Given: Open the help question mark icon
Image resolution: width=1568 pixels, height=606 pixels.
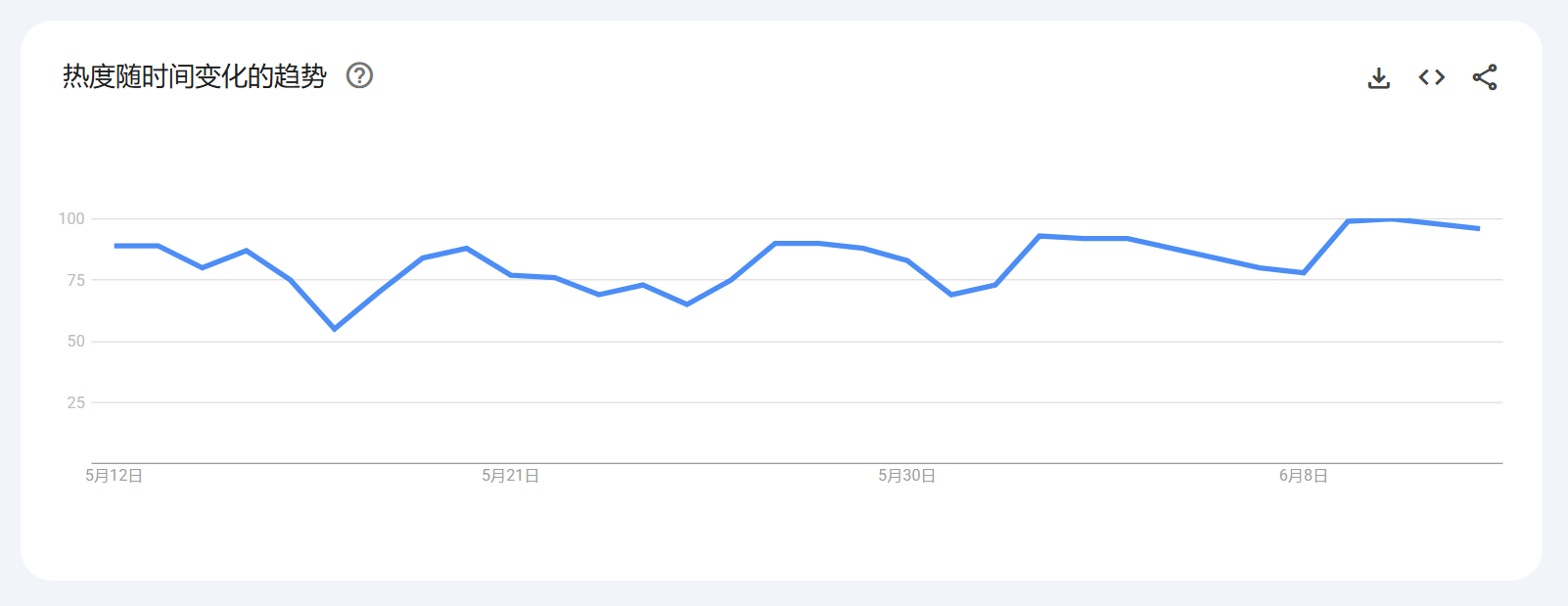Looking at the screenshot, I should (x=360, y=75).
